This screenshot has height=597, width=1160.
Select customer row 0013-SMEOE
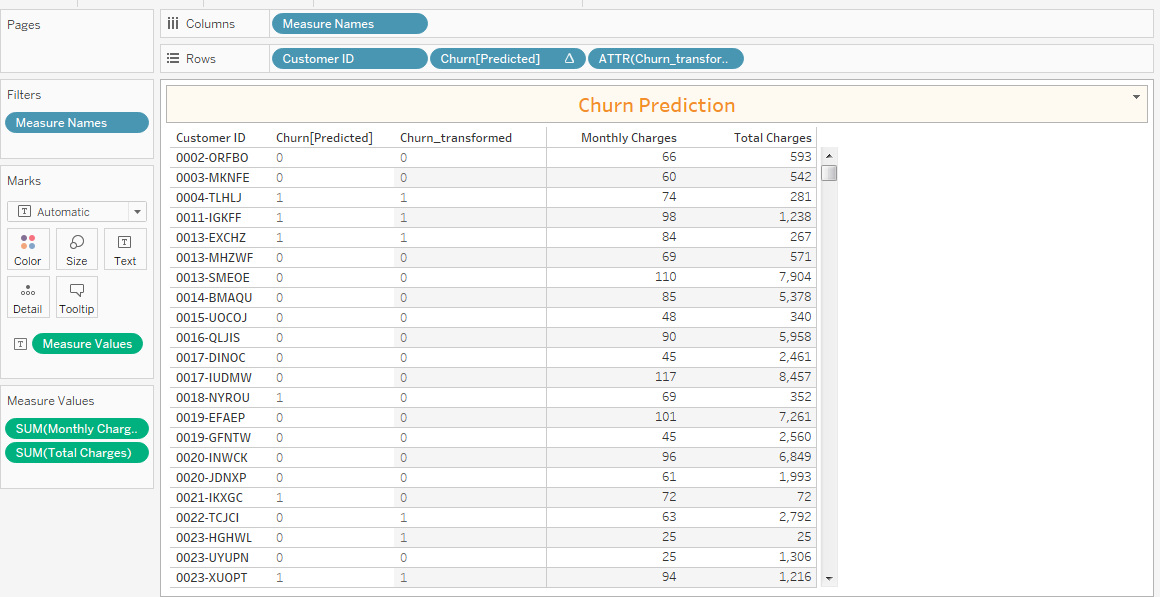[x=212, y=277]
